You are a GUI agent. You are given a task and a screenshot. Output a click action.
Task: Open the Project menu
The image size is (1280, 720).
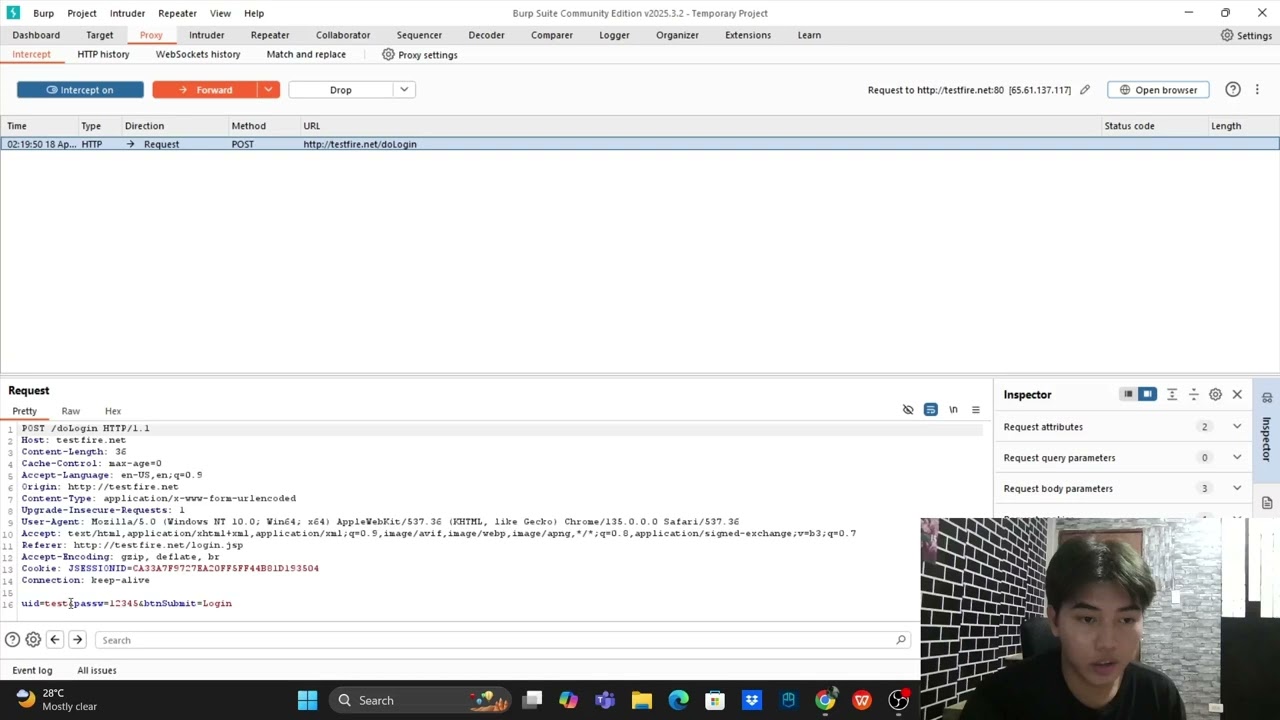click(82, 13)
